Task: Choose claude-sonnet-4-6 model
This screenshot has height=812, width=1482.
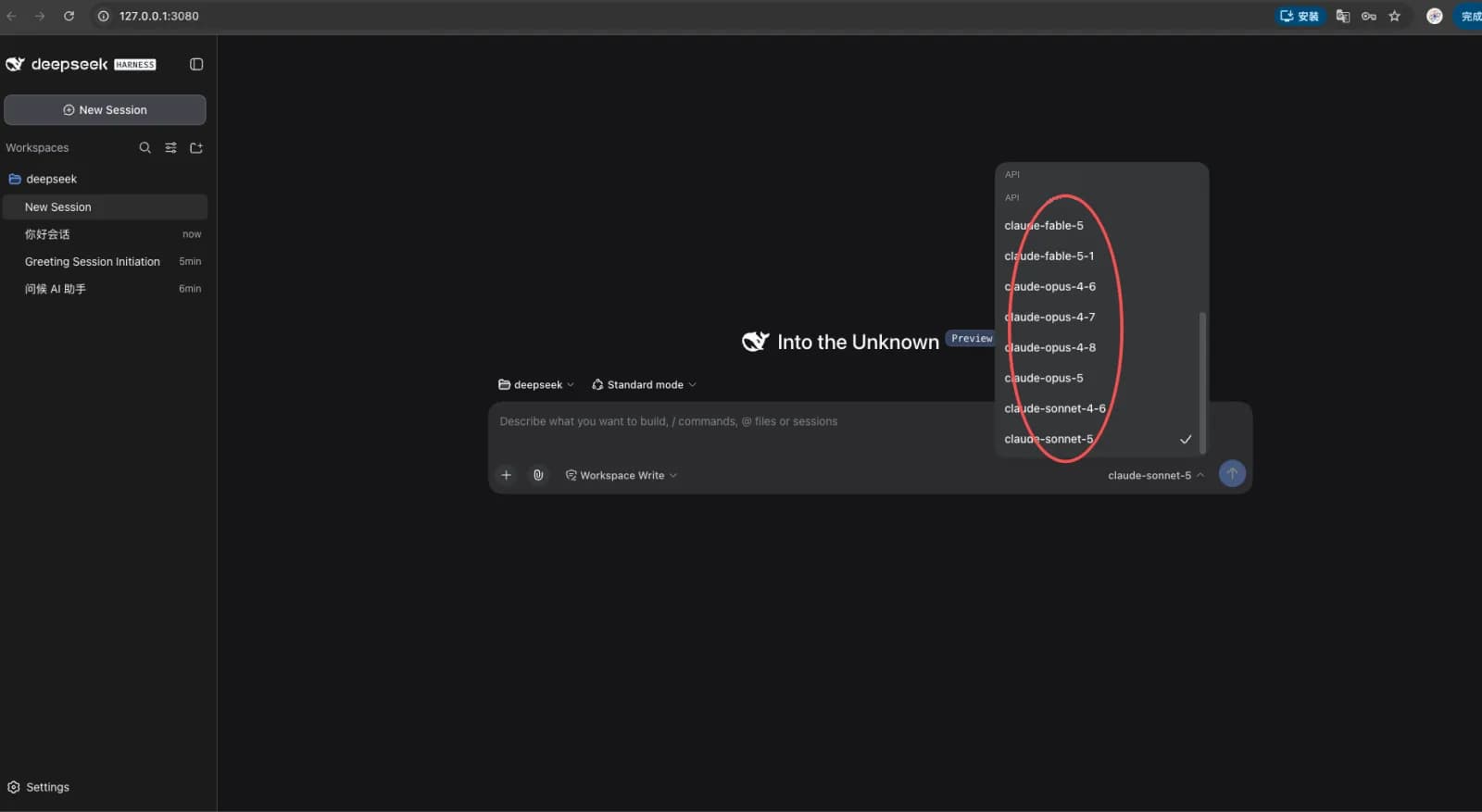Action: (x=1099, y=408)
